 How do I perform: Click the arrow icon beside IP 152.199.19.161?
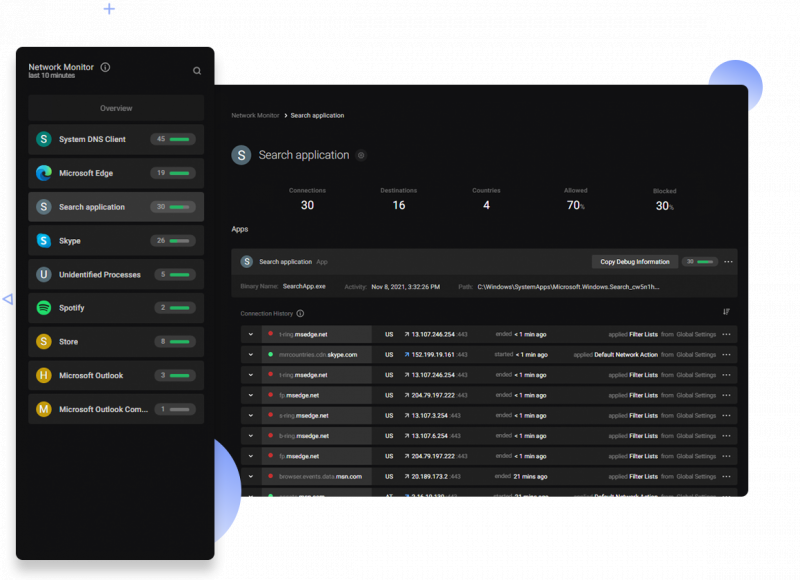pos(407,355)
